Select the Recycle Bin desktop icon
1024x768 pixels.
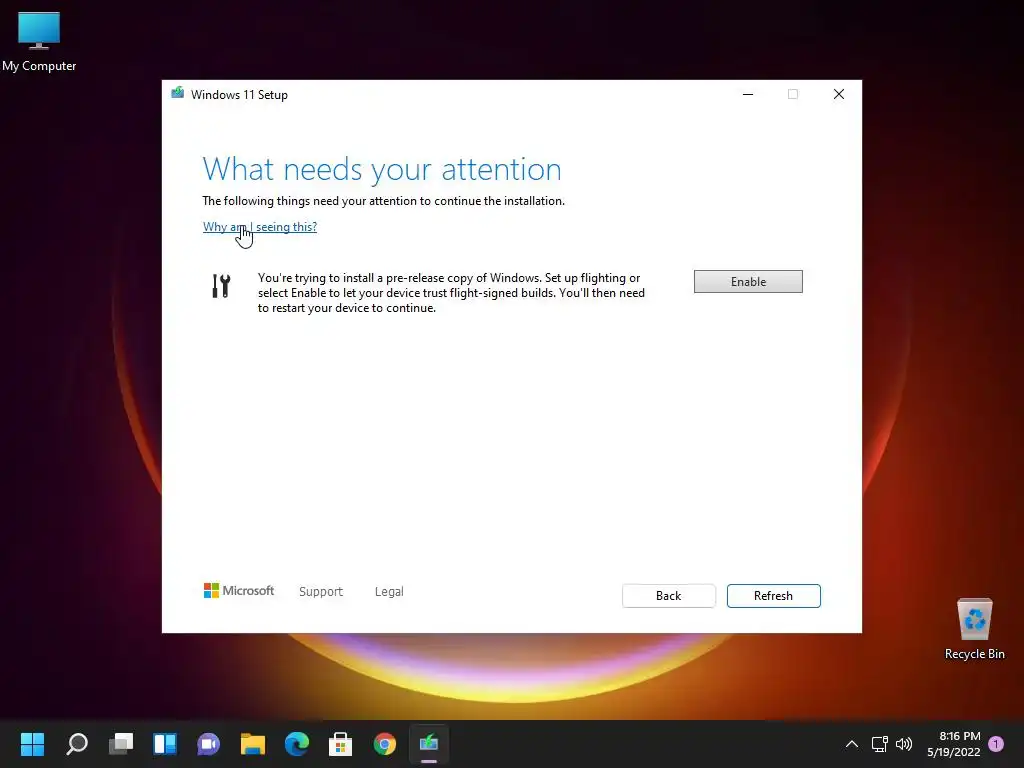pos(974,629)
